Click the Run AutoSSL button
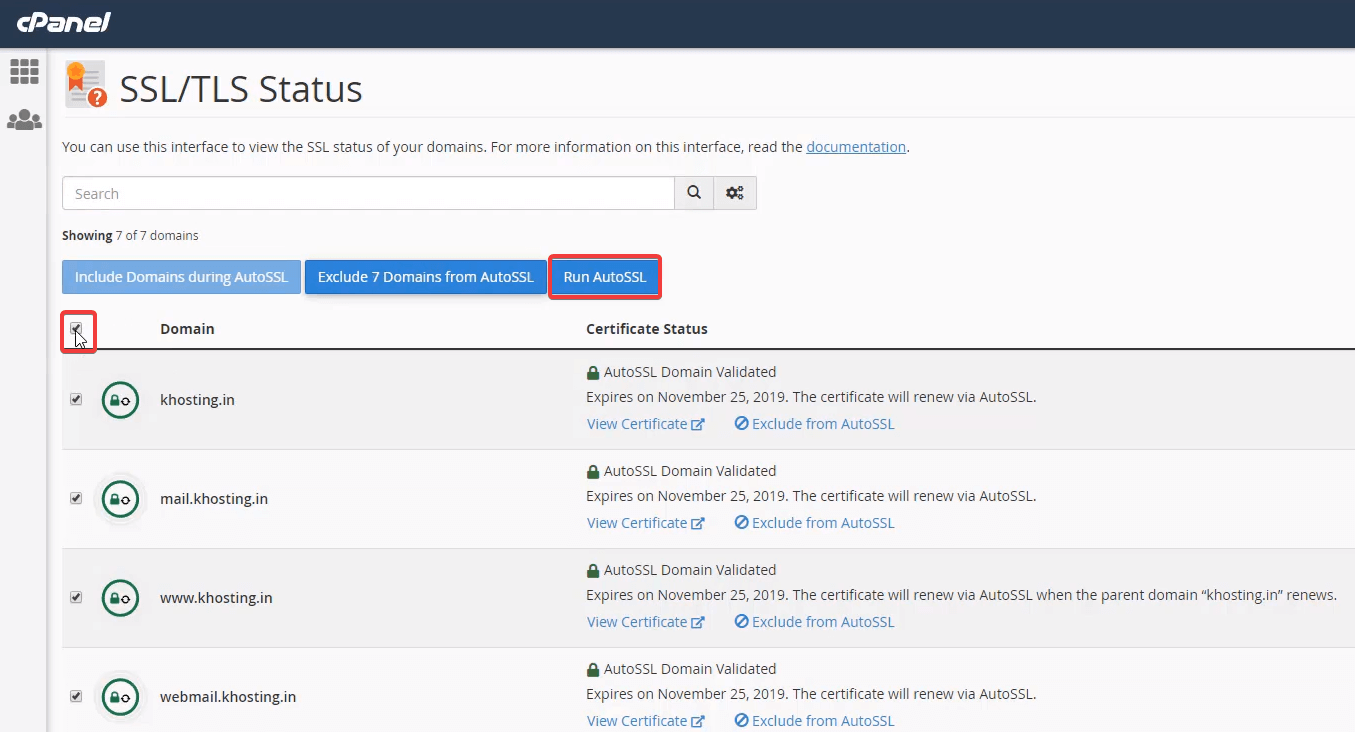The image size is (1355, 732). pyautogui.click(x=605, y=277)
